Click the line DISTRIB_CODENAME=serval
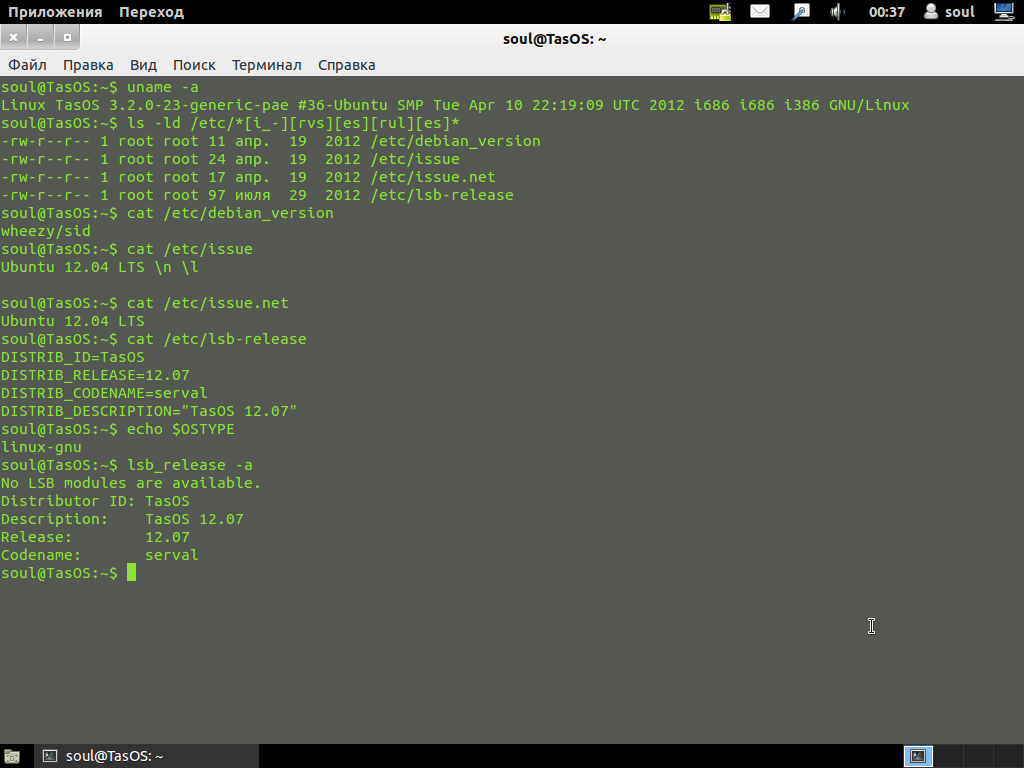The image size is (1024, 768). (x=104, y=393)
